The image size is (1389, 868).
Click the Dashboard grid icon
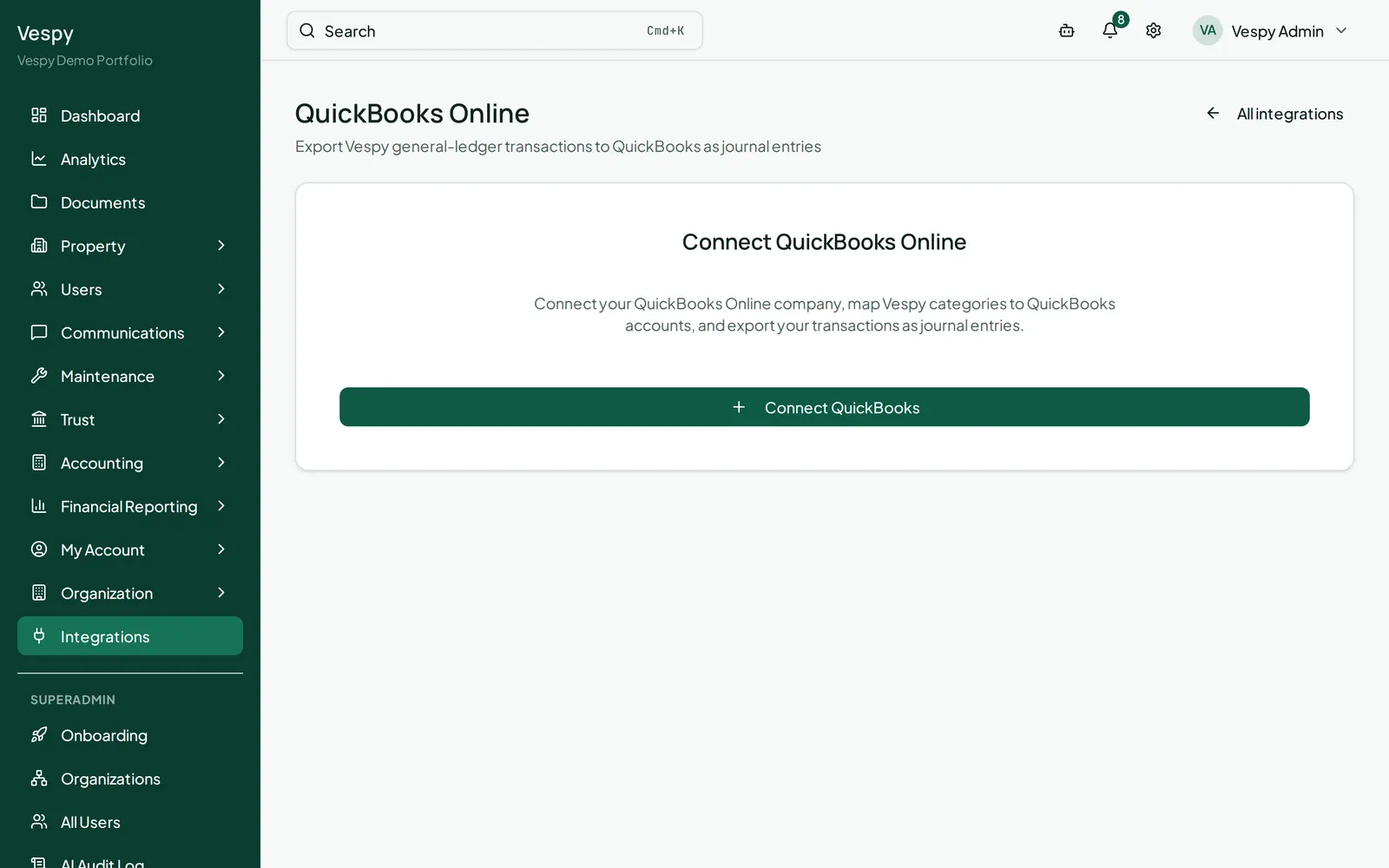(x=39, y=115)
